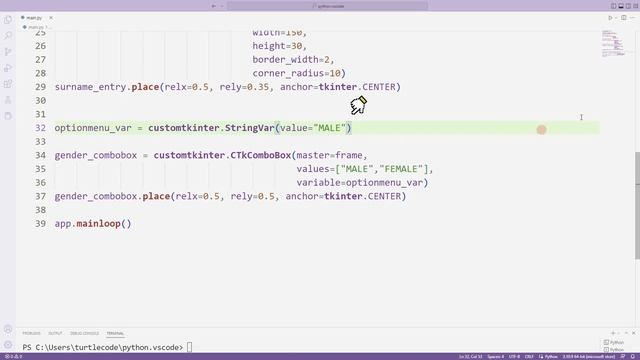Click surname_entry.place on line 29

107,87
